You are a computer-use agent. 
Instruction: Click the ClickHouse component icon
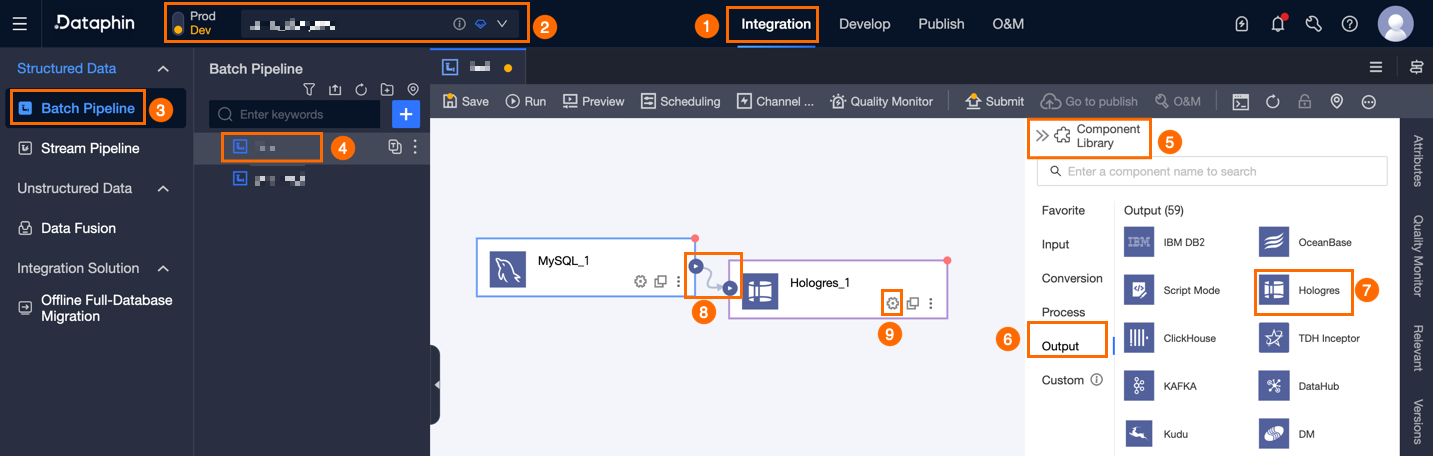[x=1139, y=338]
